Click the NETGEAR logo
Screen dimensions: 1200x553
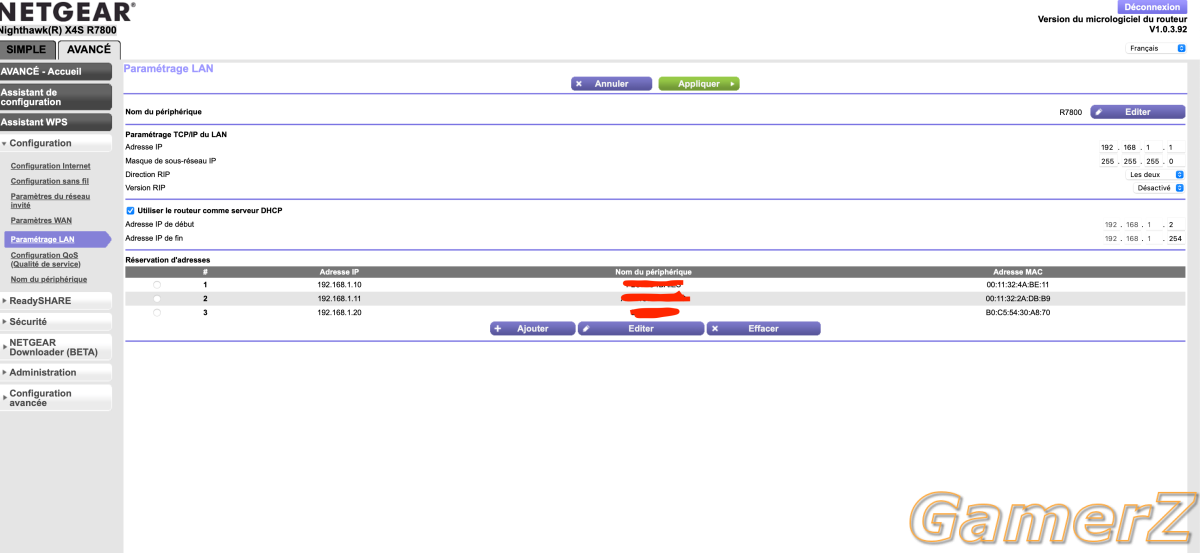pos(66,12)
